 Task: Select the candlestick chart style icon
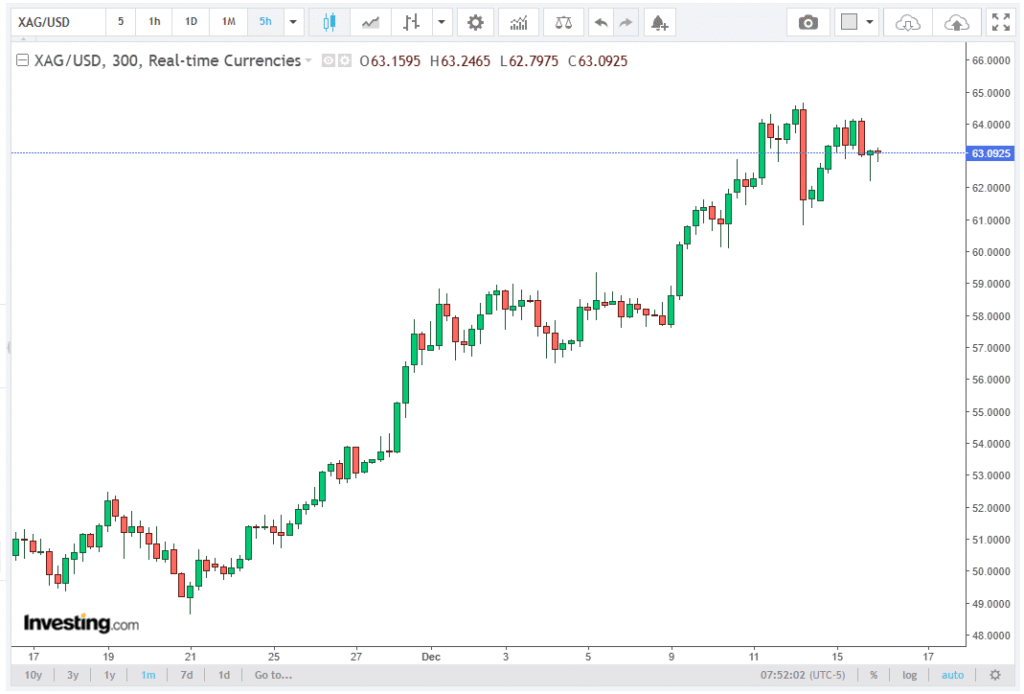coord(330,22)
